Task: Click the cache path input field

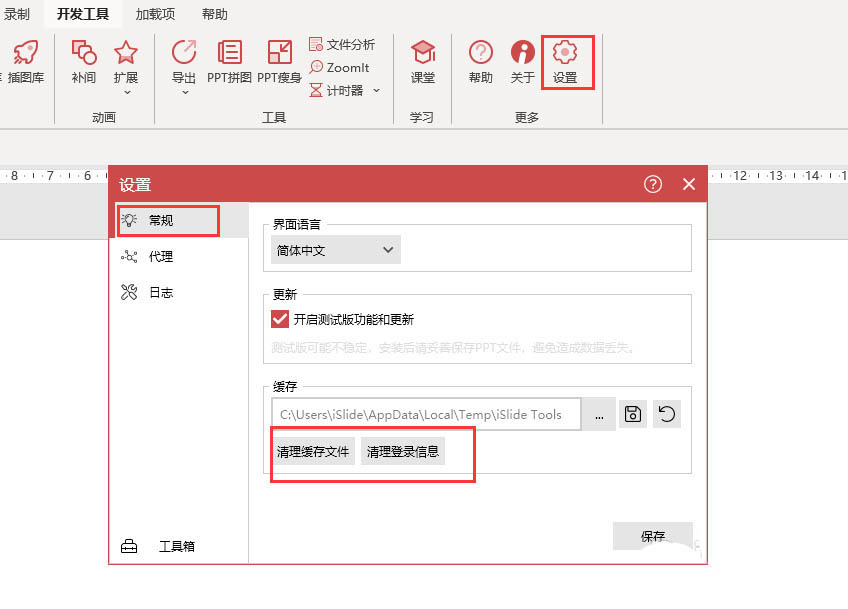Action: (x=426, y=414)
